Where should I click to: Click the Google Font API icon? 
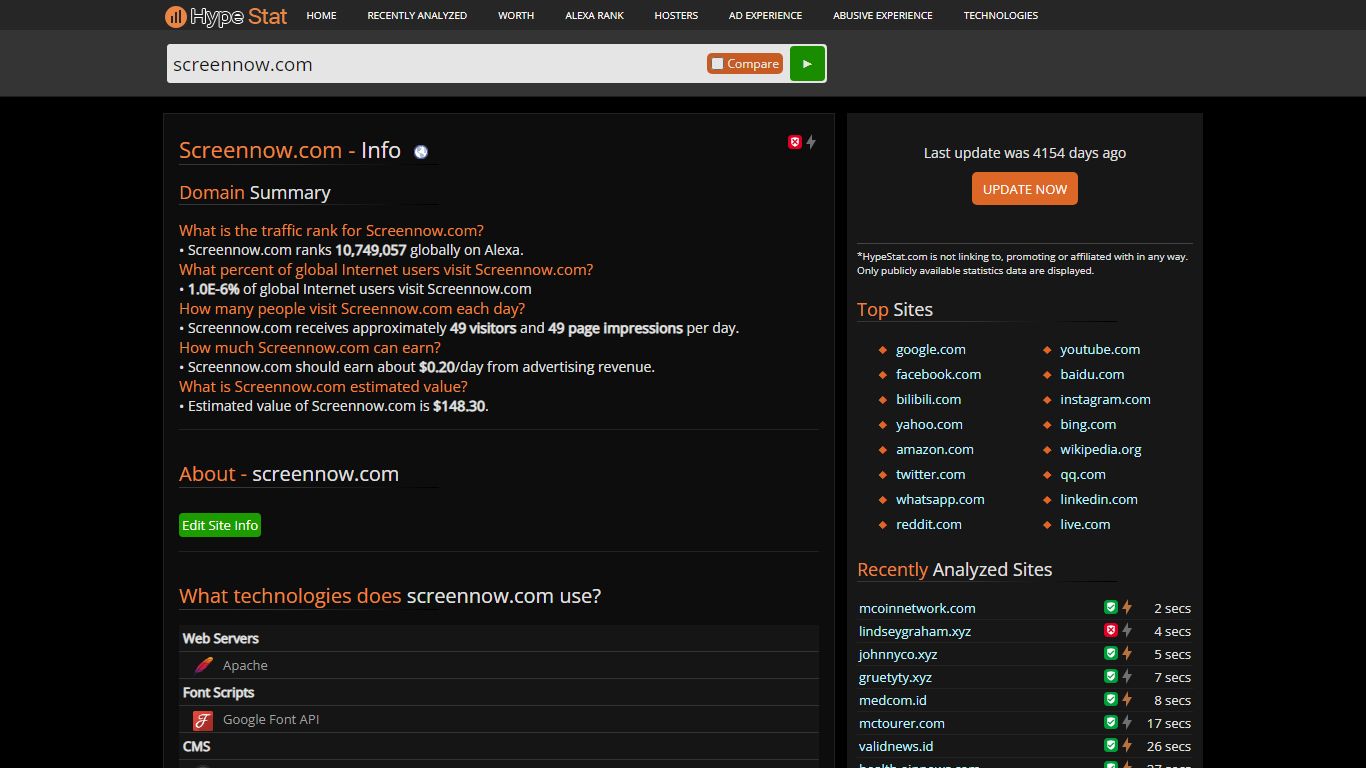point(203,720)
